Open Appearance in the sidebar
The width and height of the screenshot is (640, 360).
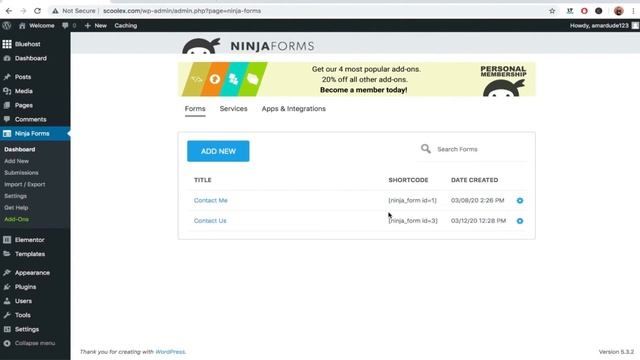pyautogui.click(x=35, y=273)
